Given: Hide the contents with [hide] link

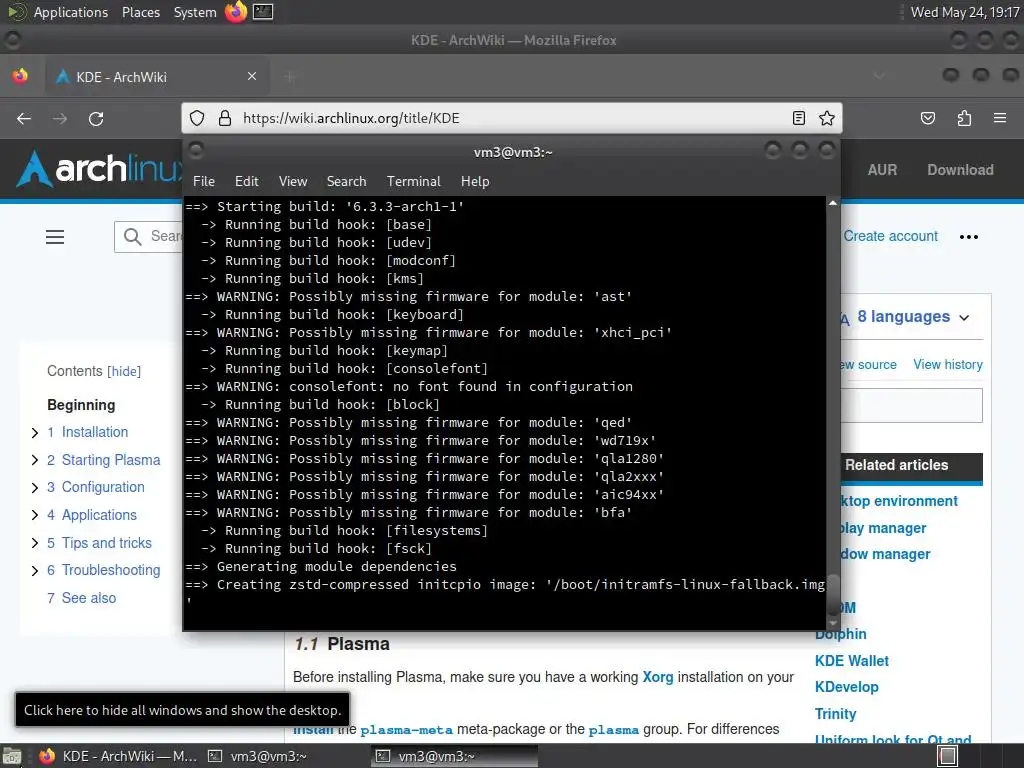Looking at the screenshot, I should point(124,371).
